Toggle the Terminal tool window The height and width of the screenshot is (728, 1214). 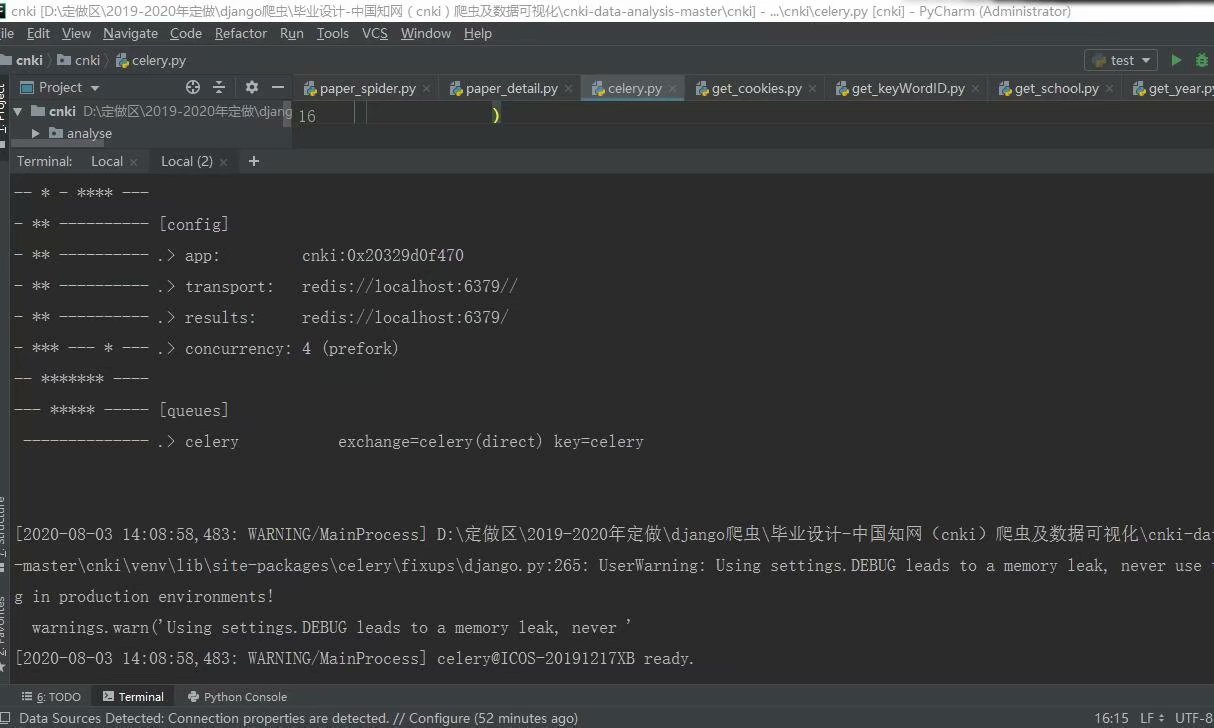(133, 696)
